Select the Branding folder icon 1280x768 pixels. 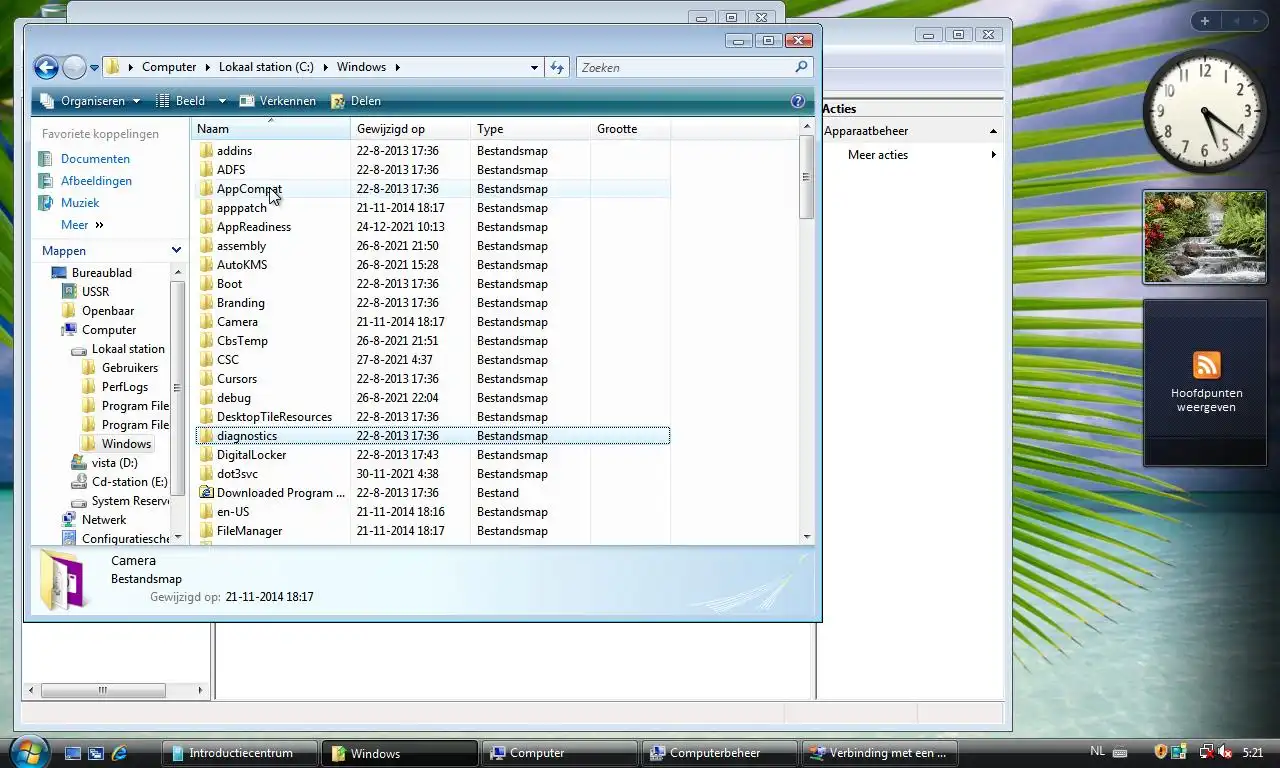206,303
